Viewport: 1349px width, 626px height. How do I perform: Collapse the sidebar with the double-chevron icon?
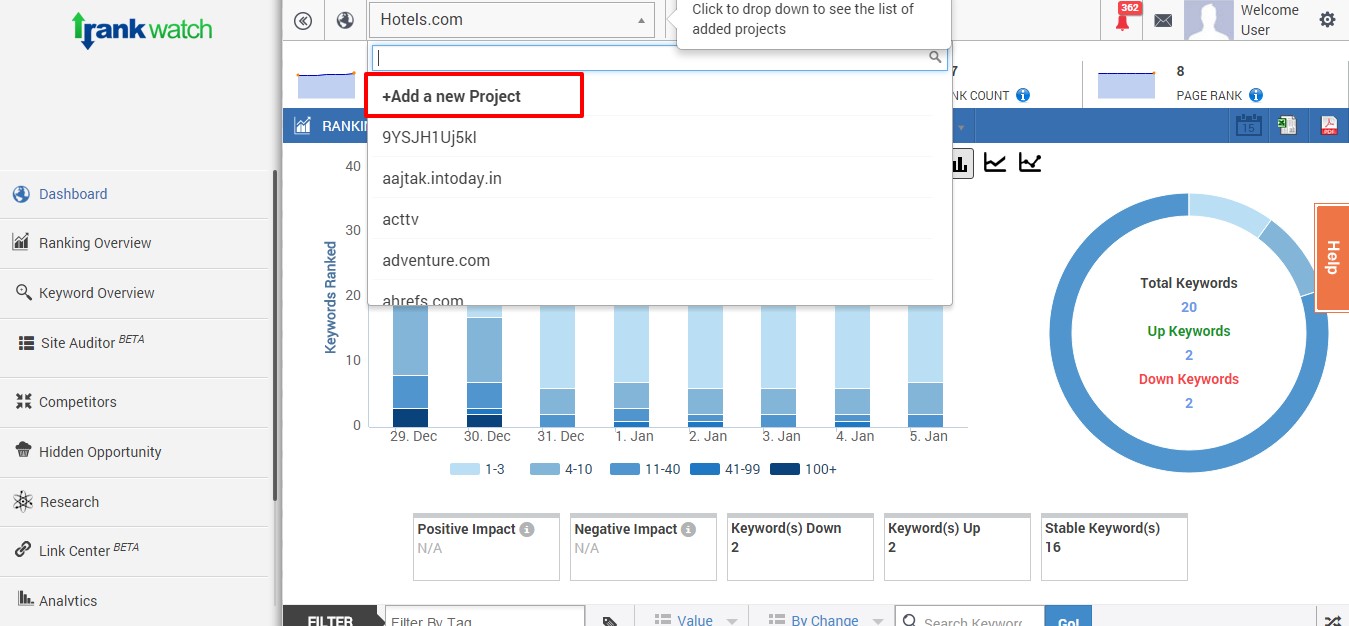point(303,20)
